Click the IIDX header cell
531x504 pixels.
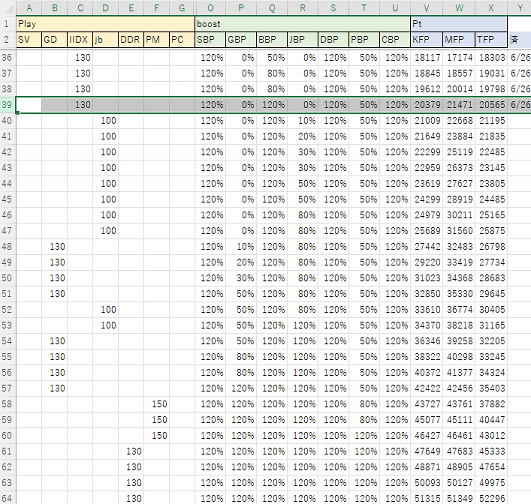tap(80, 40)
